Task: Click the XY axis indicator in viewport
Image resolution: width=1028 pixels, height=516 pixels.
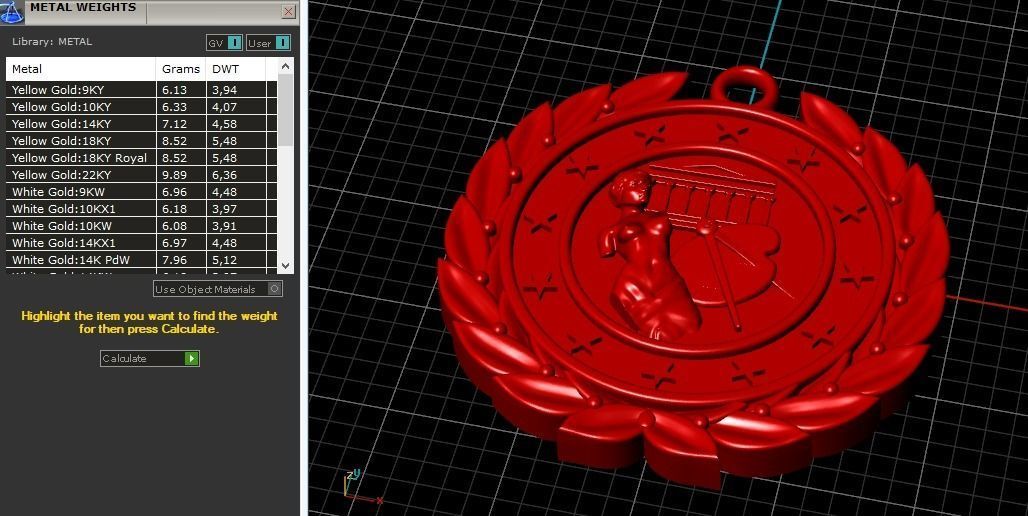Action: (x=362, y=487)
